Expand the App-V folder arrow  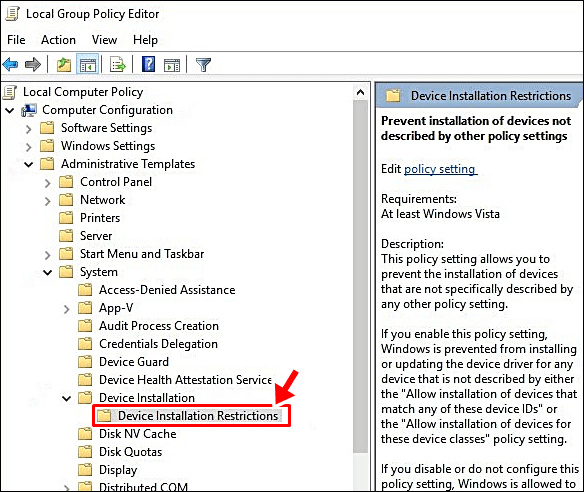pos(66,309)
